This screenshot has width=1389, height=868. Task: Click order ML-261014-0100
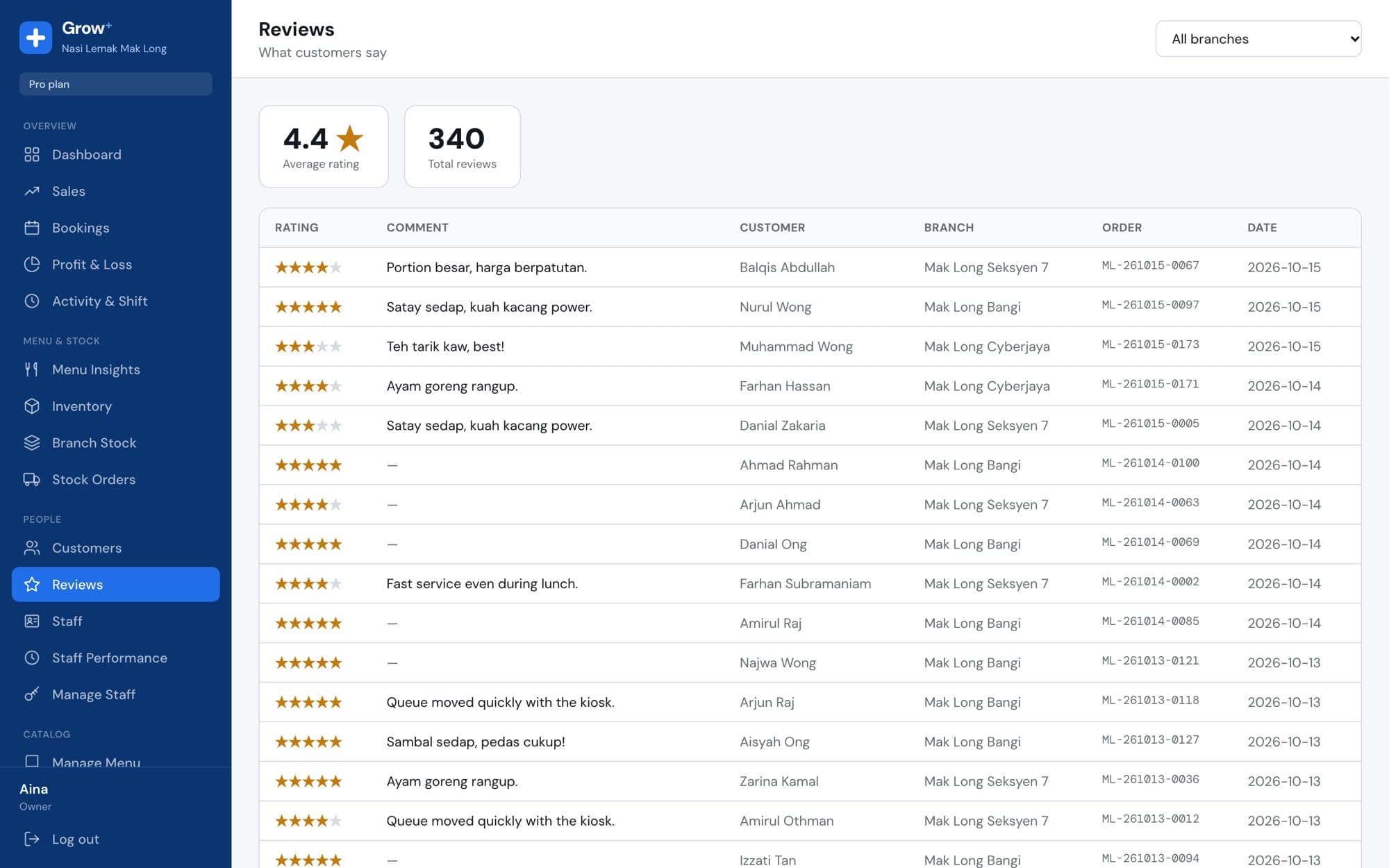(1150, 463)
